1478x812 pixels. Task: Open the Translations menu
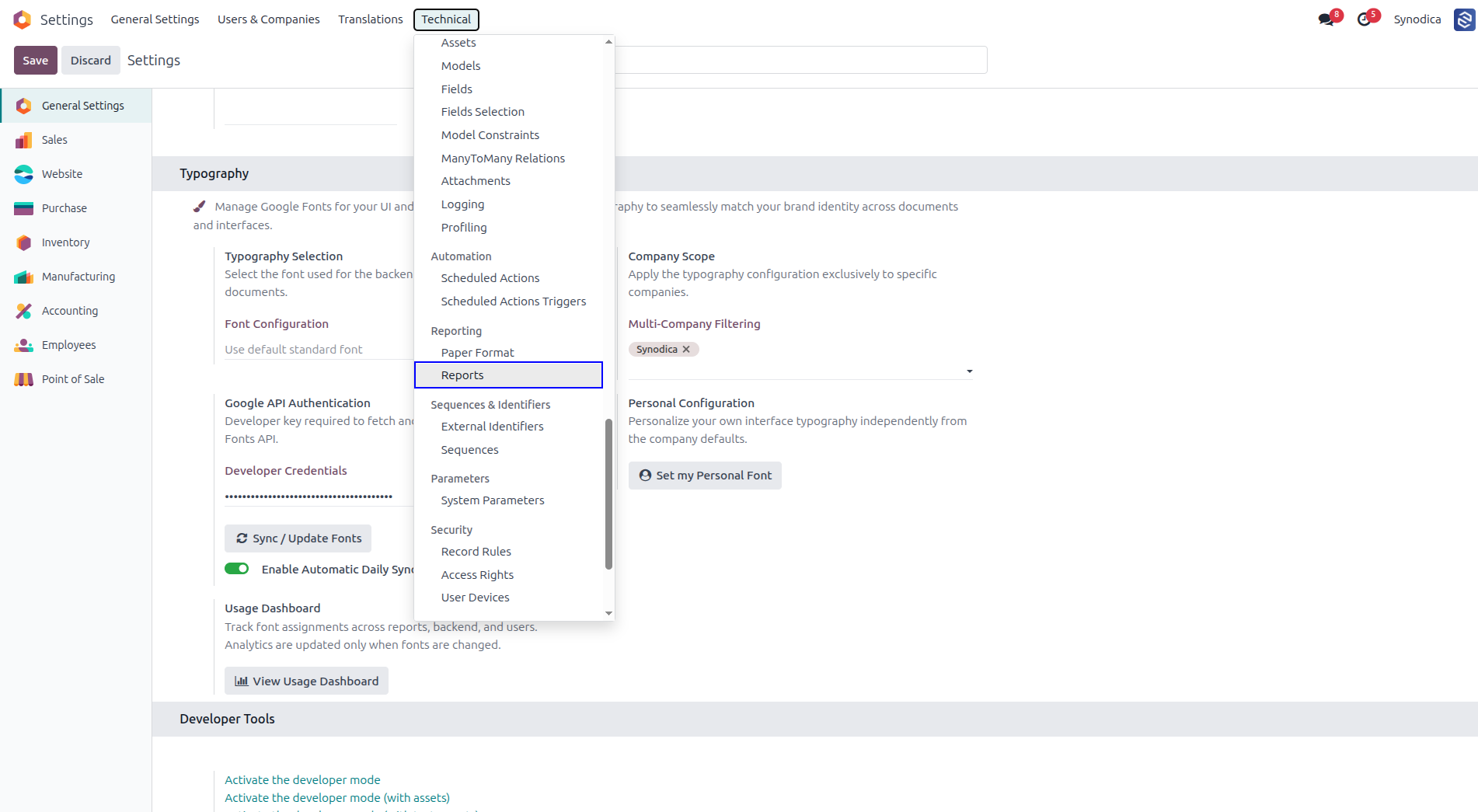(x=371, y=19)
